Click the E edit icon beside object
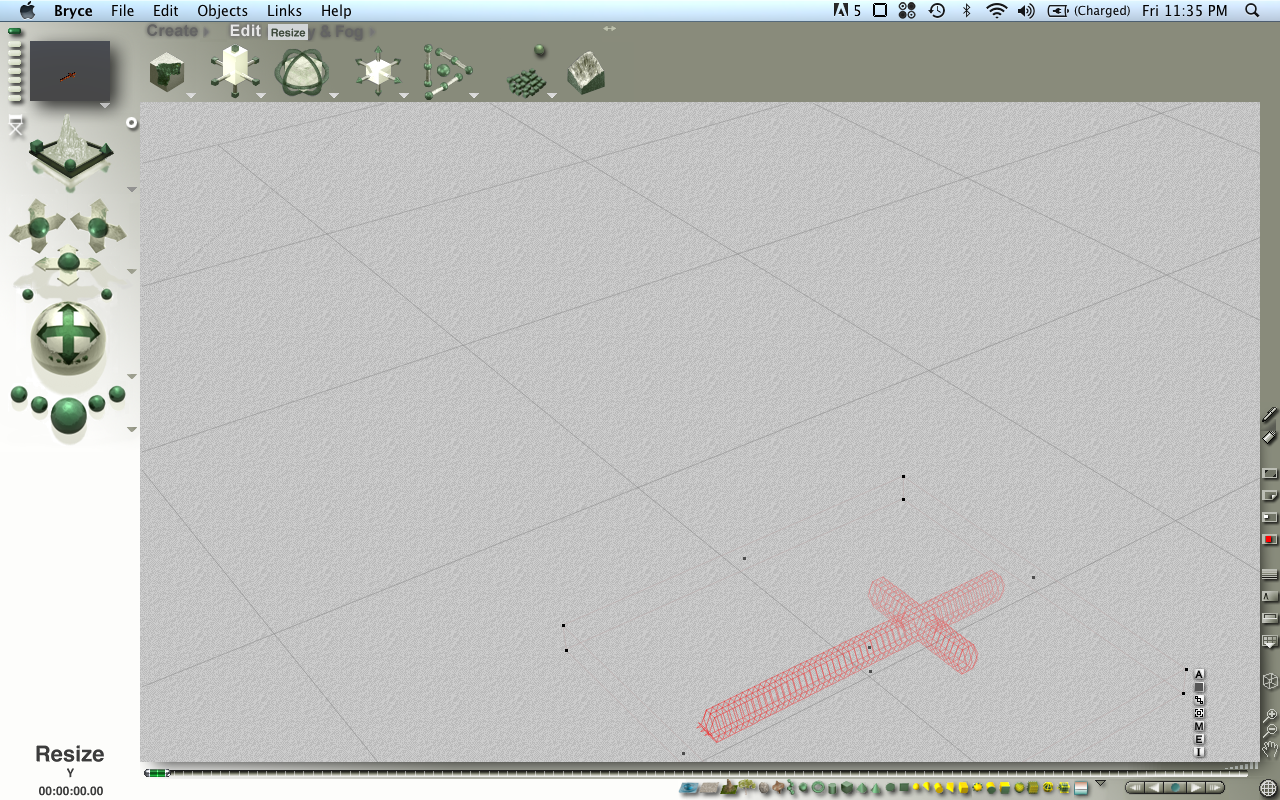1280x800 pixels. [1199, 739]
